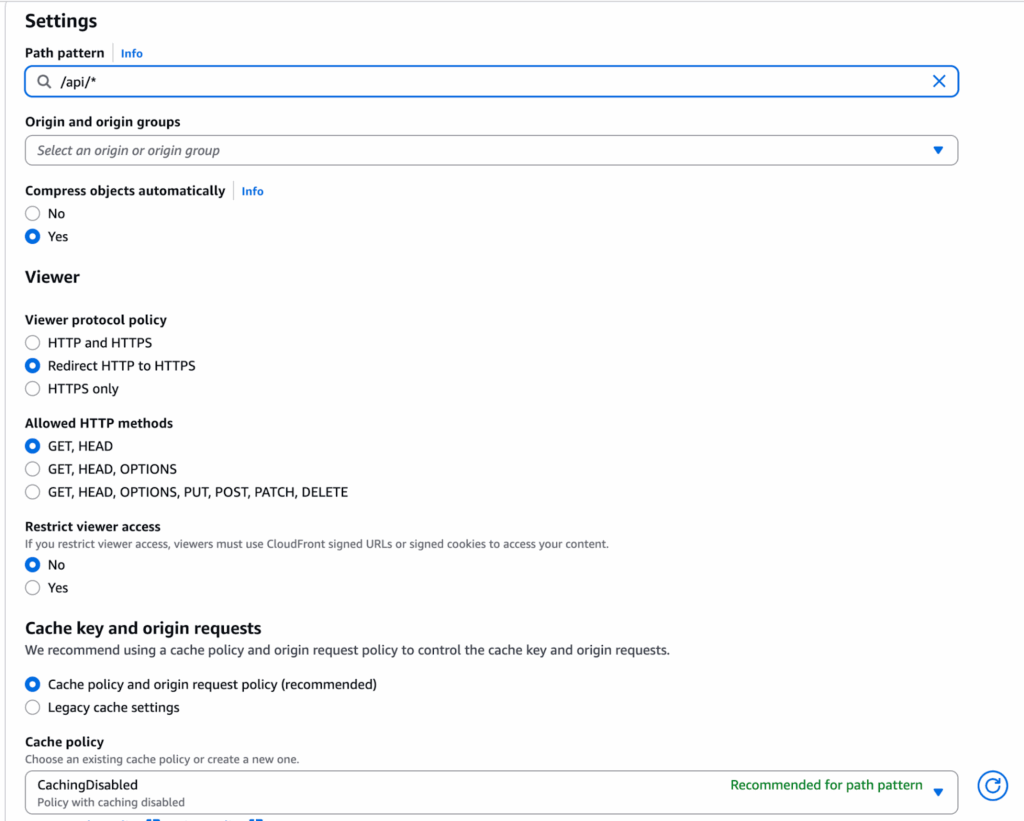Select GET, HEAD allowed methods
The width and height of the screenshot is (1024, 821).
pos(33,446)
